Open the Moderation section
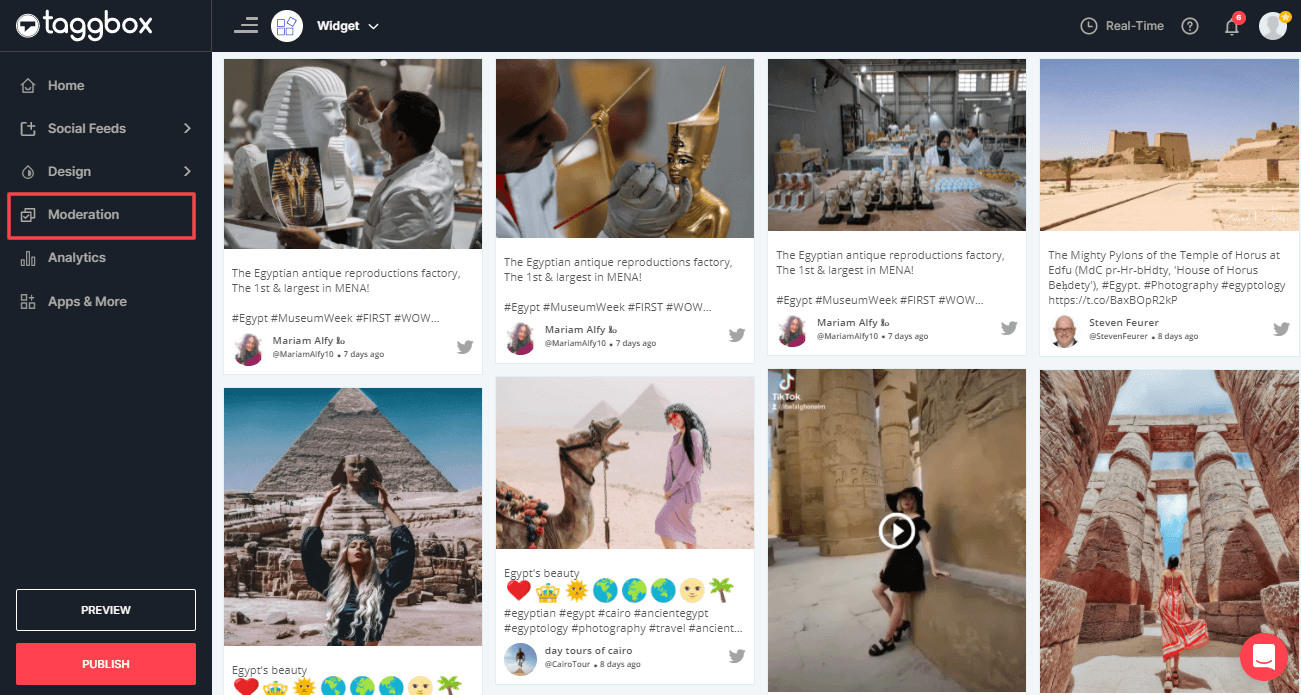 (83, 214)
